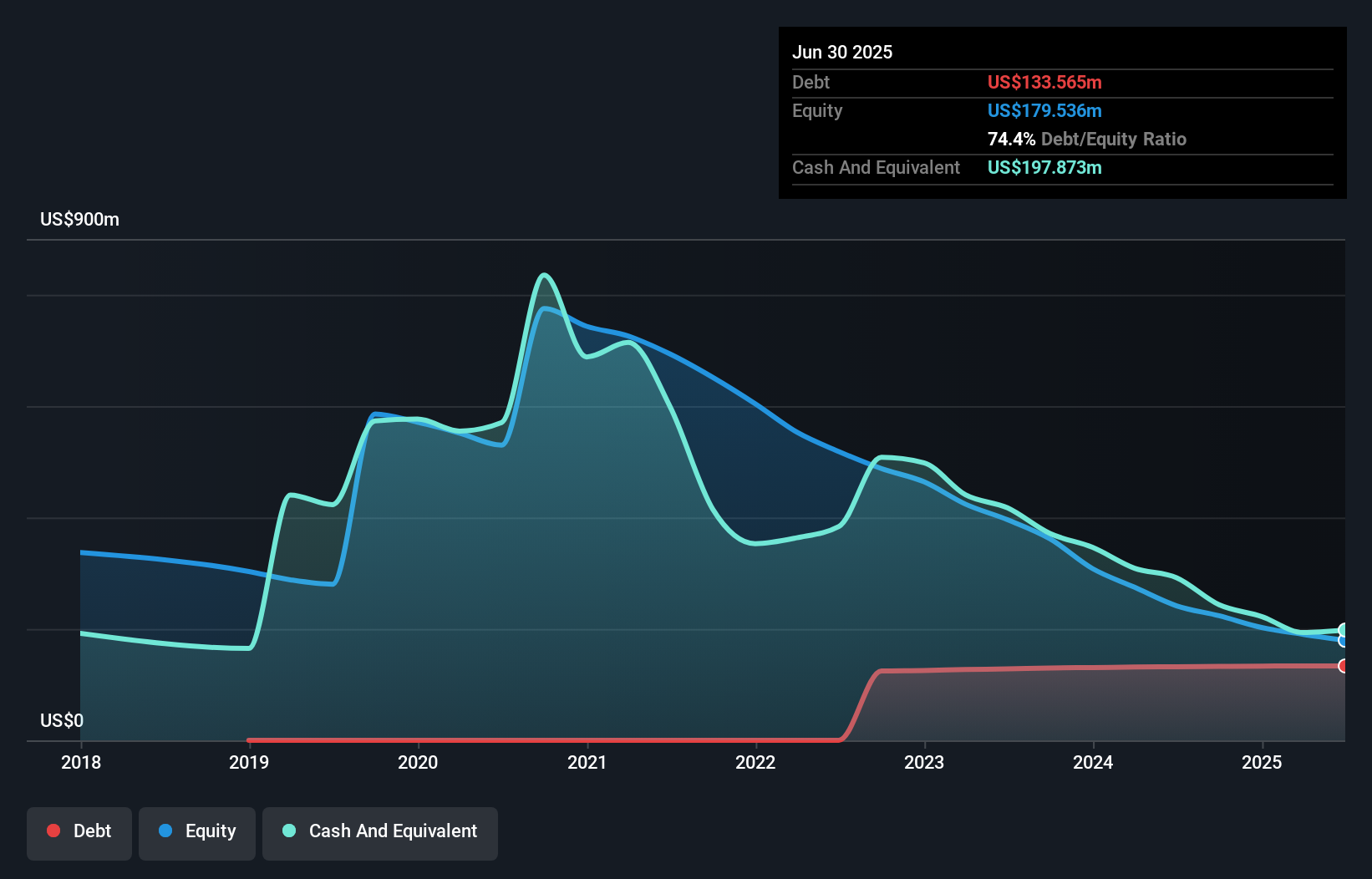
Task: Select the blue Equity endpoint marker on chart
Action: (1342, 641)
